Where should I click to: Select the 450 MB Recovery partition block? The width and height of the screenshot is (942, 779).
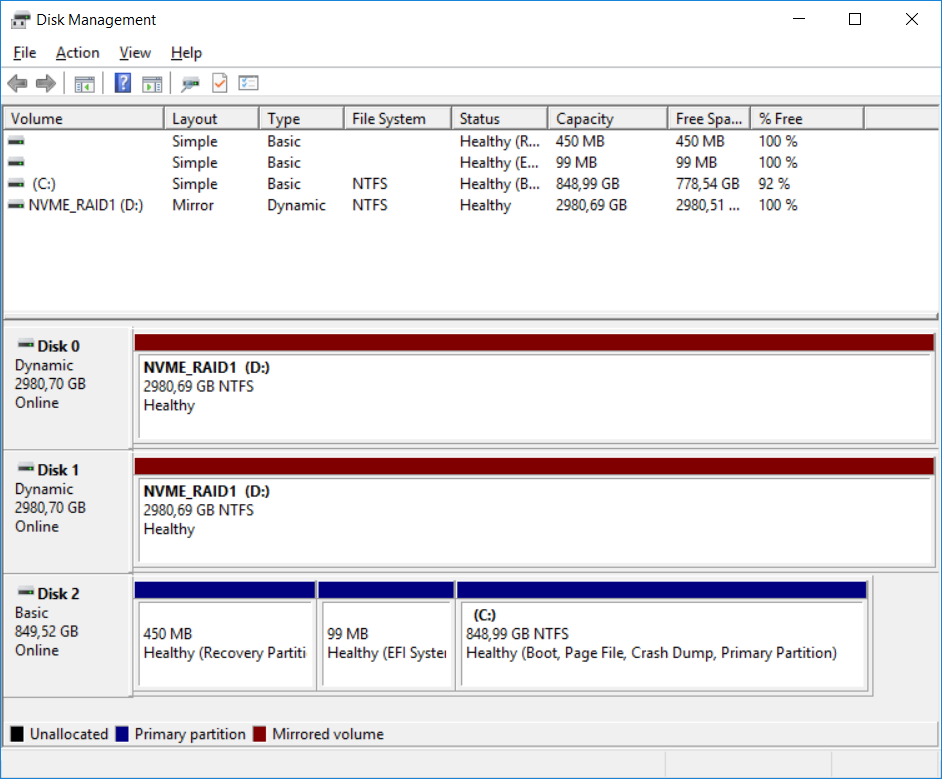click(x=225, y=635)
